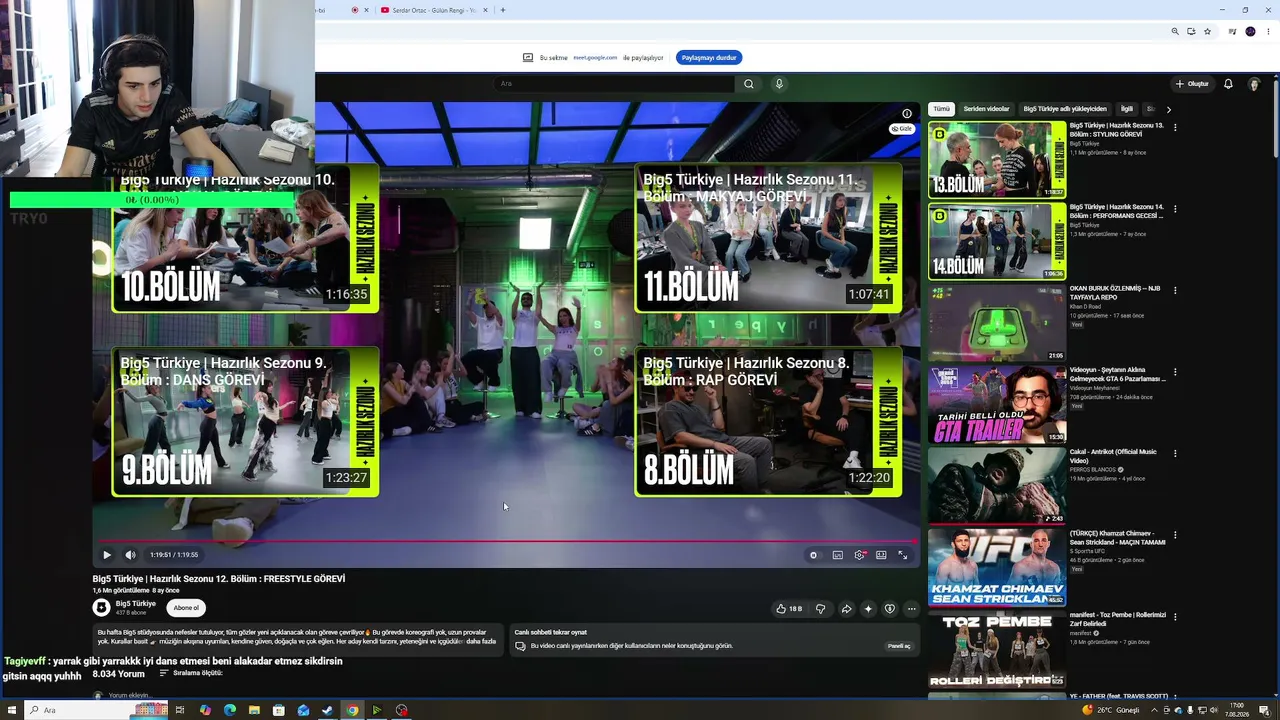Open the meet.google.com link in sharing bar

(x=595, y=58)
